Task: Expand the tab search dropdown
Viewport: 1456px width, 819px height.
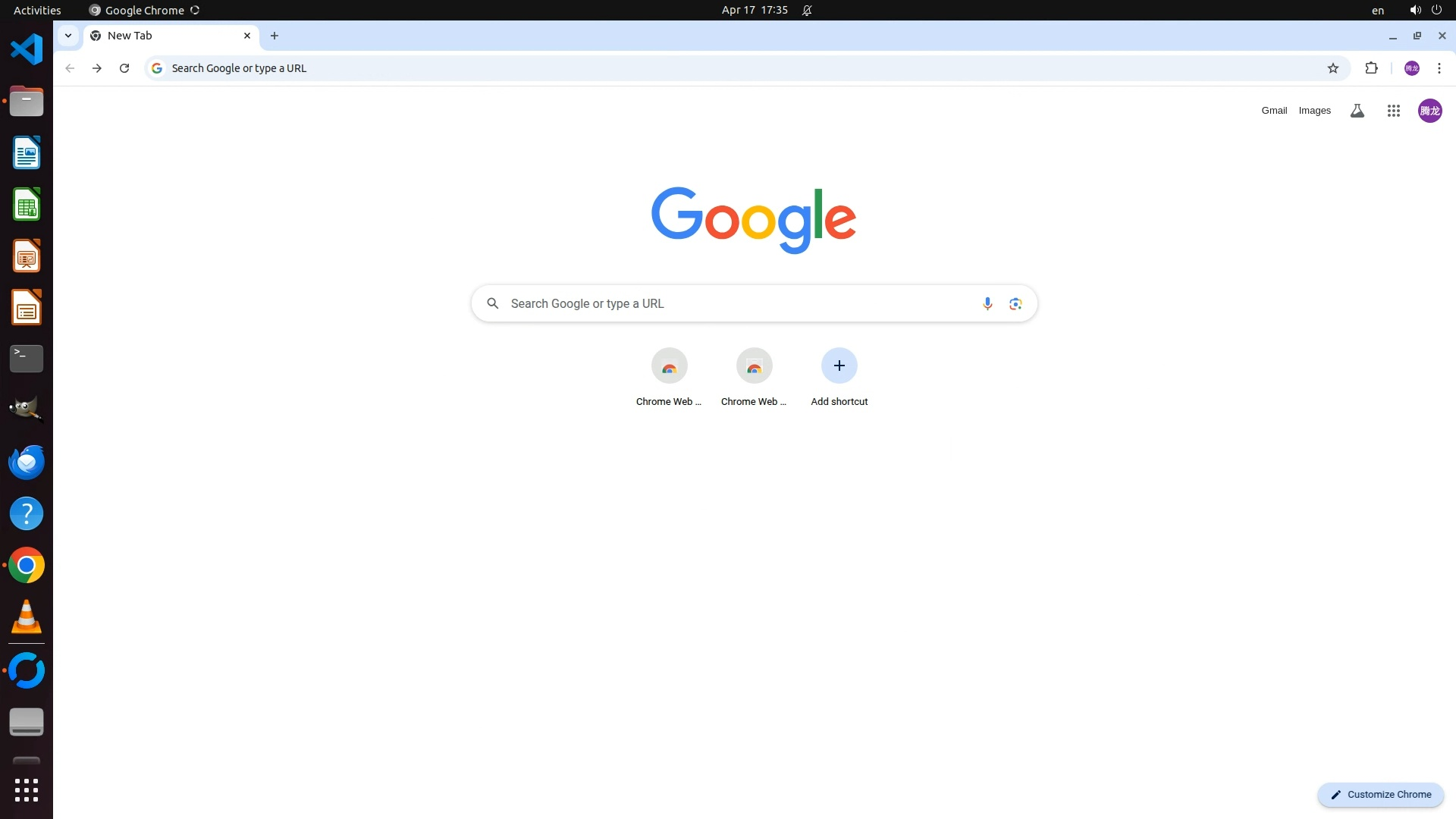Action: click(x=68, y=36)
